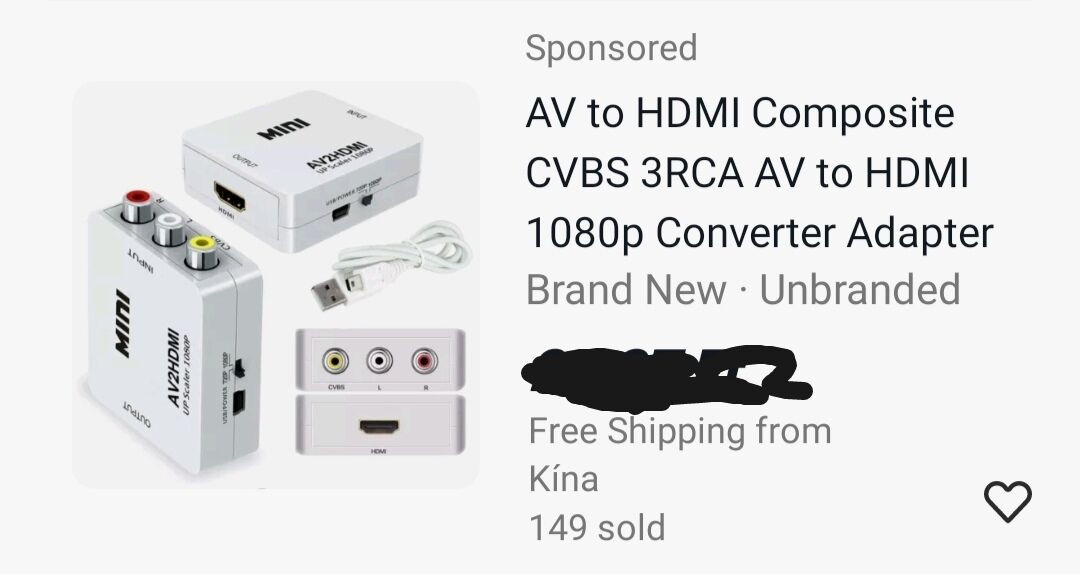
Task: Click the yellow RCA jack on converter
Action: pyautogui.click(x=202, y=250)
